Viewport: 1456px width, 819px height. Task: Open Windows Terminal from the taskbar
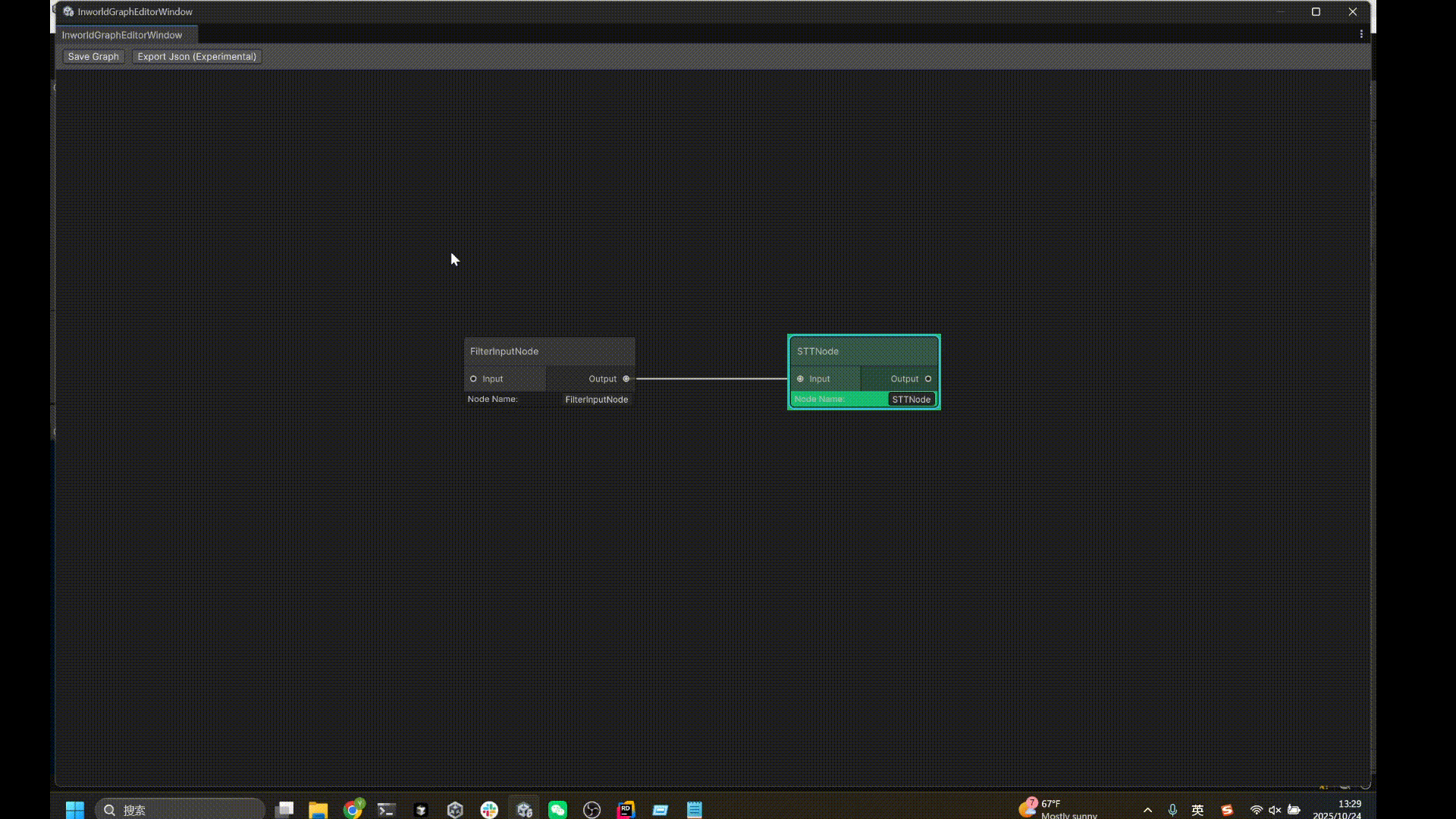click(385, 809)
